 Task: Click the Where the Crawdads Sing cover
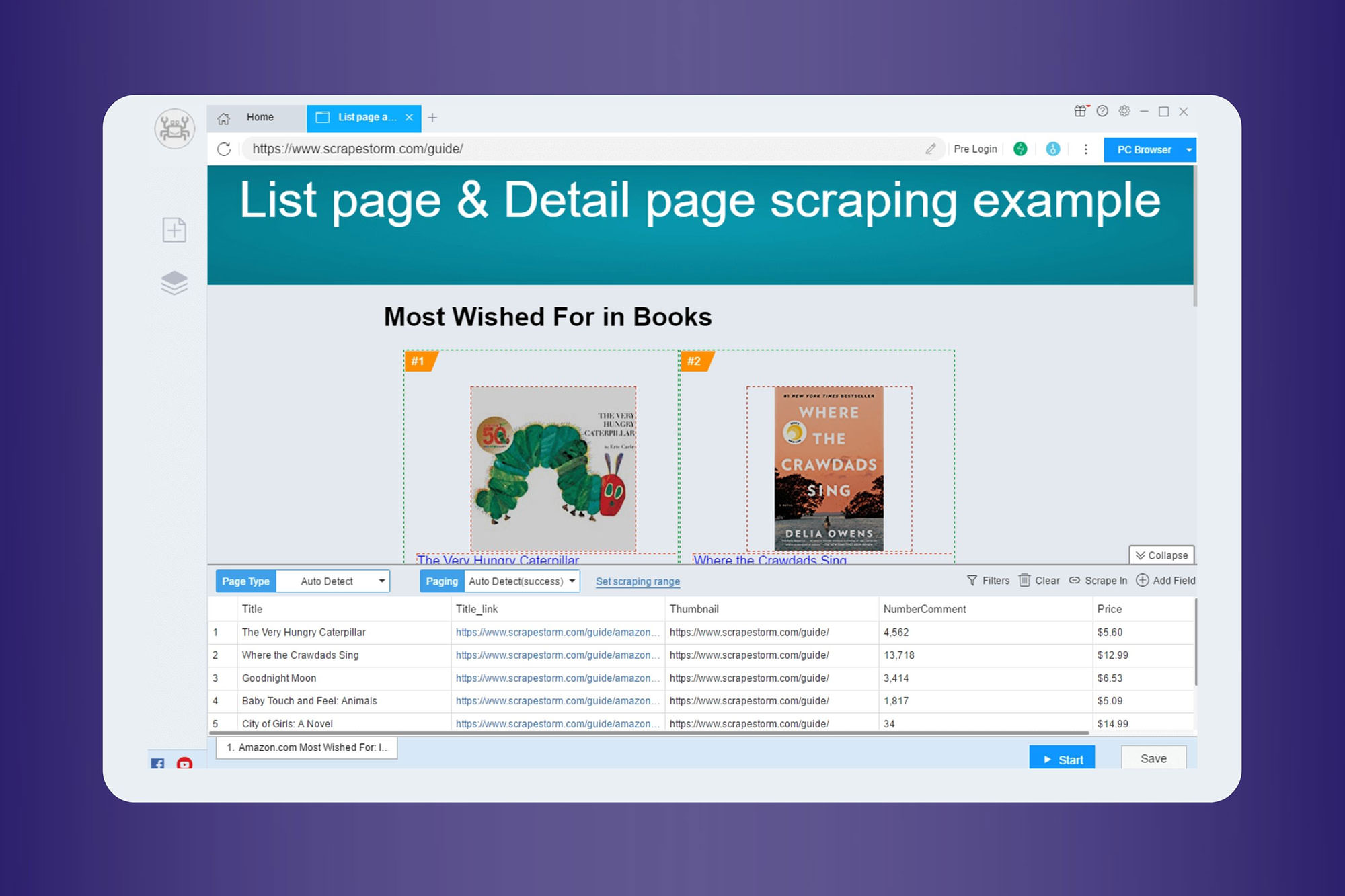coord(829,469)
